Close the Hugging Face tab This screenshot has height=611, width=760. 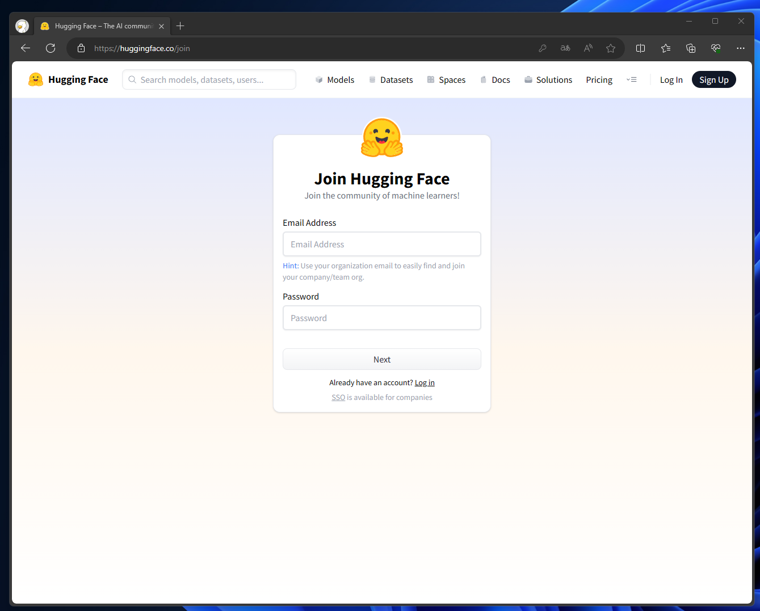click(161, 26)
